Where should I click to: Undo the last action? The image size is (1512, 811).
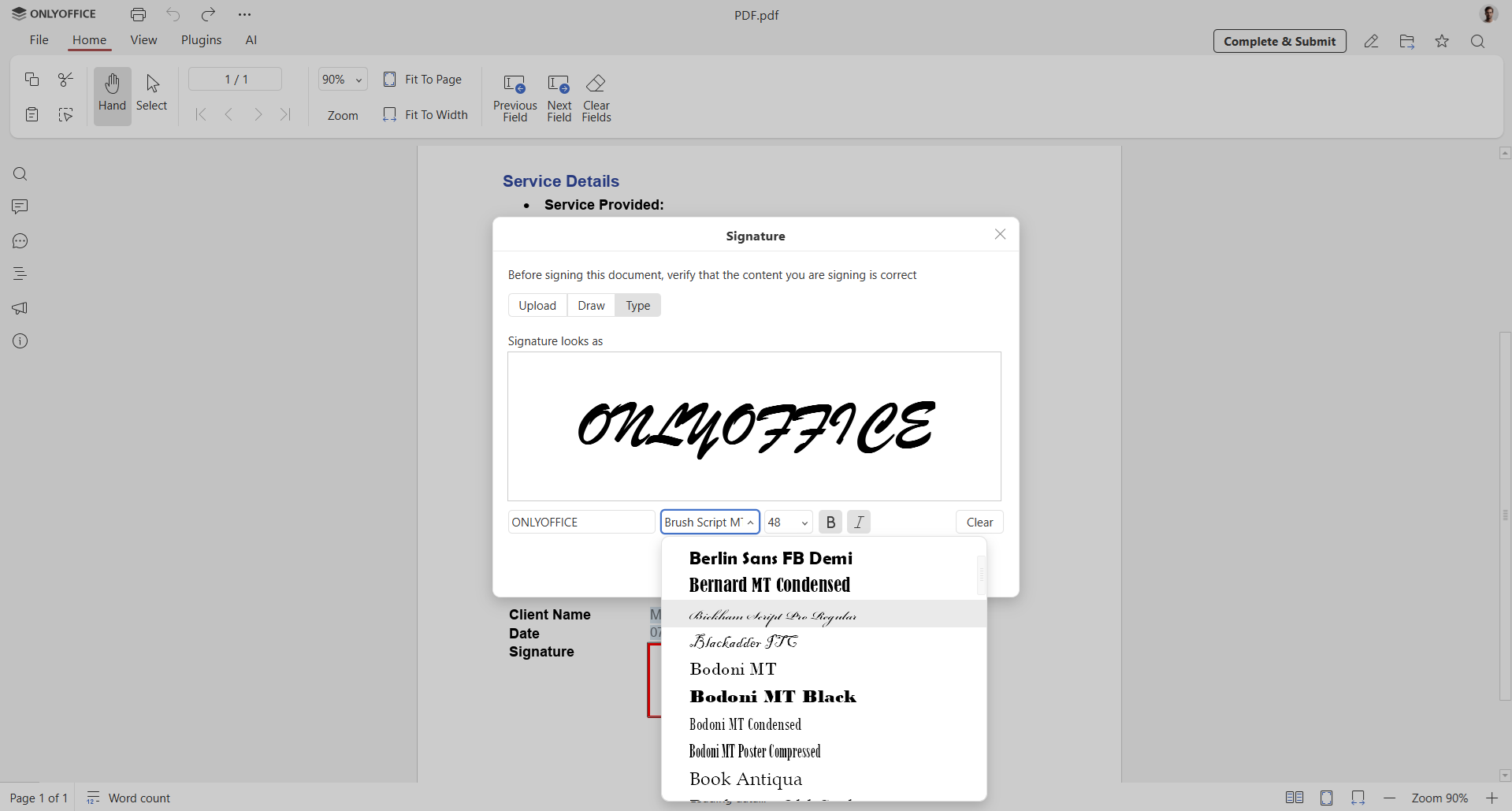click(173, 14)
